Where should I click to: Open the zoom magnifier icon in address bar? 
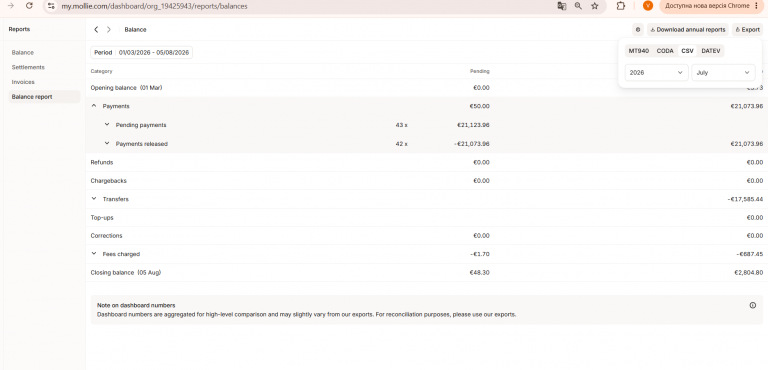(578, 6)
